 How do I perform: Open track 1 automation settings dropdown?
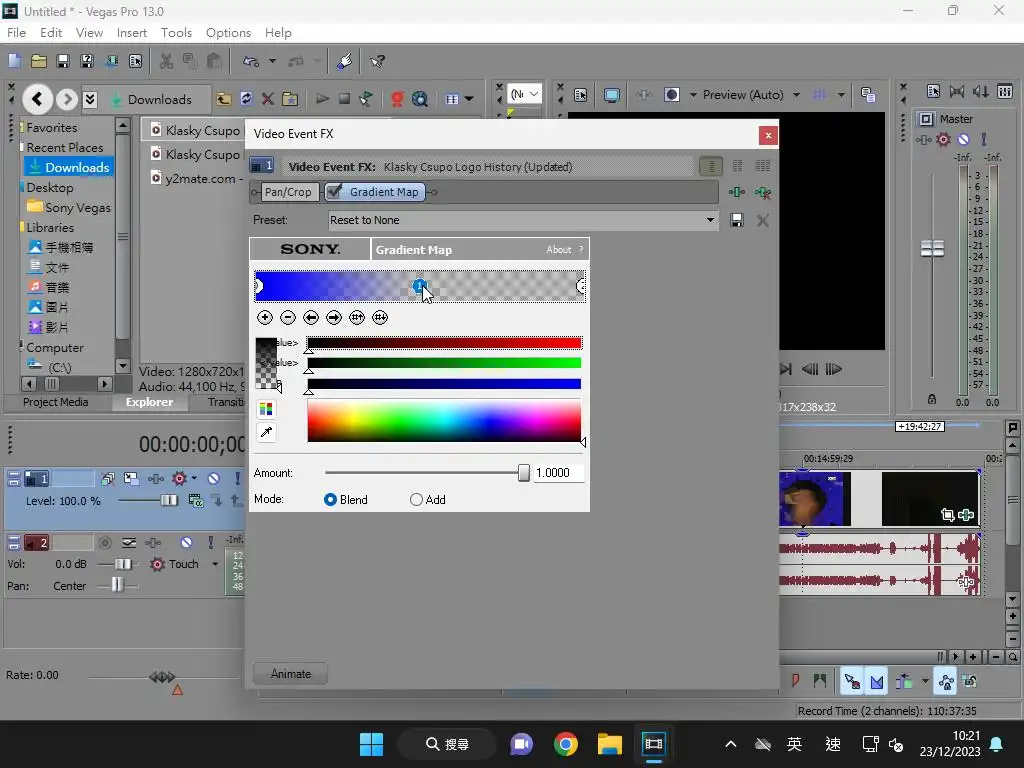(194, 479)
